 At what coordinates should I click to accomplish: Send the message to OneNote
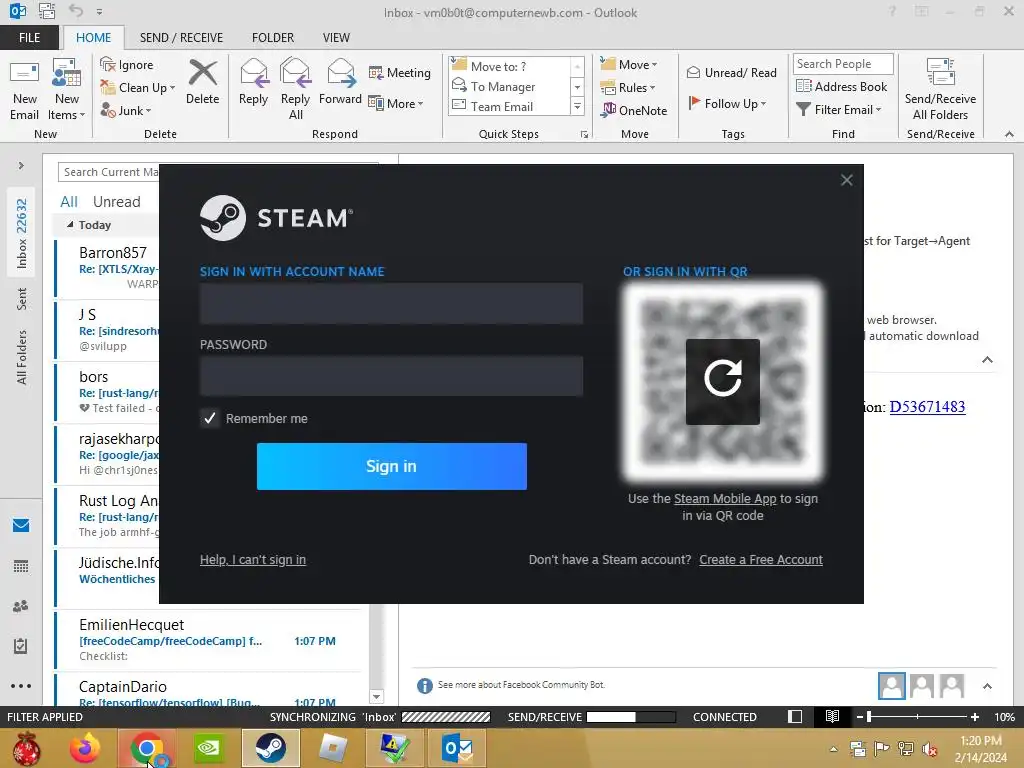[x=634, y=110]
